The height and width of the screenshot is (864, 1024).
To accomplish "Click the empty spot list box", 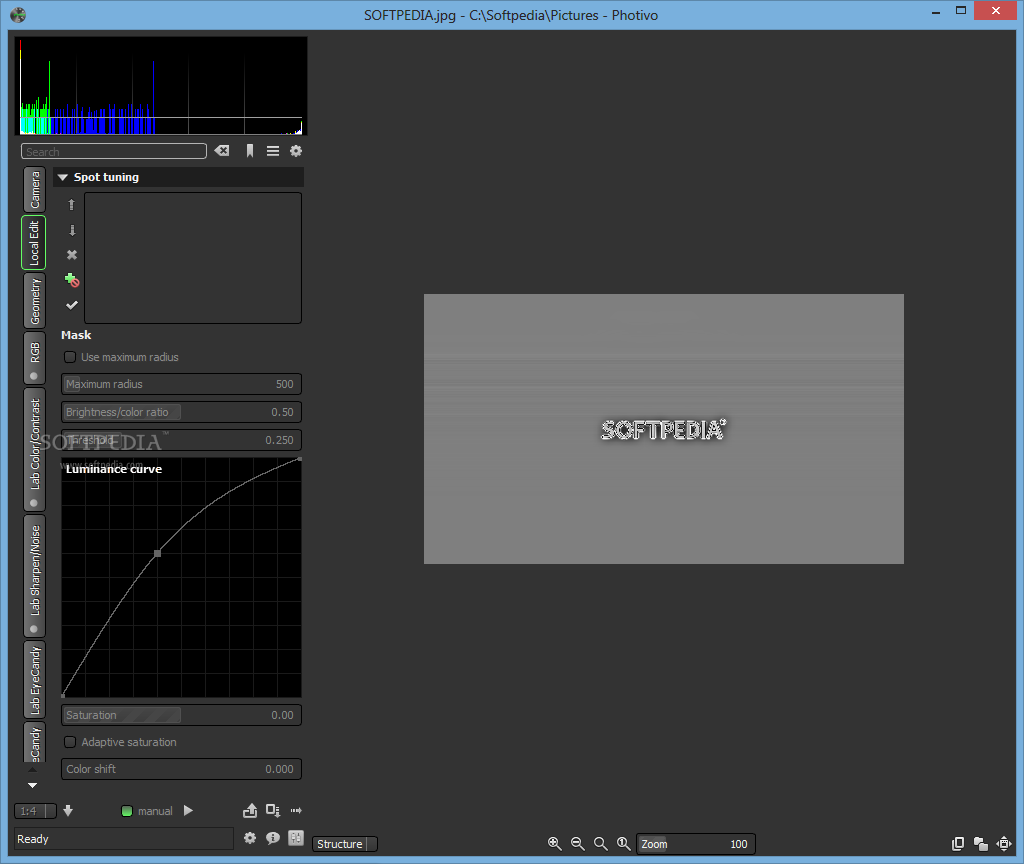I will click(x=193, y=258).
